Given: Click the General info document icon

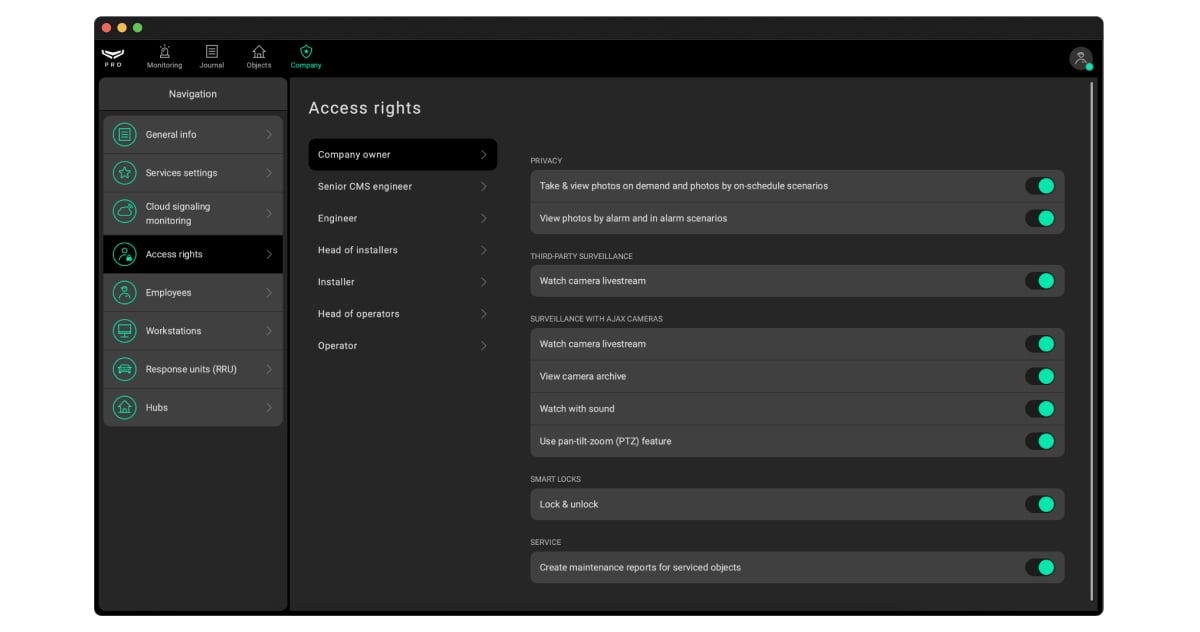Looking at the screenshot, I should point(124,135).
